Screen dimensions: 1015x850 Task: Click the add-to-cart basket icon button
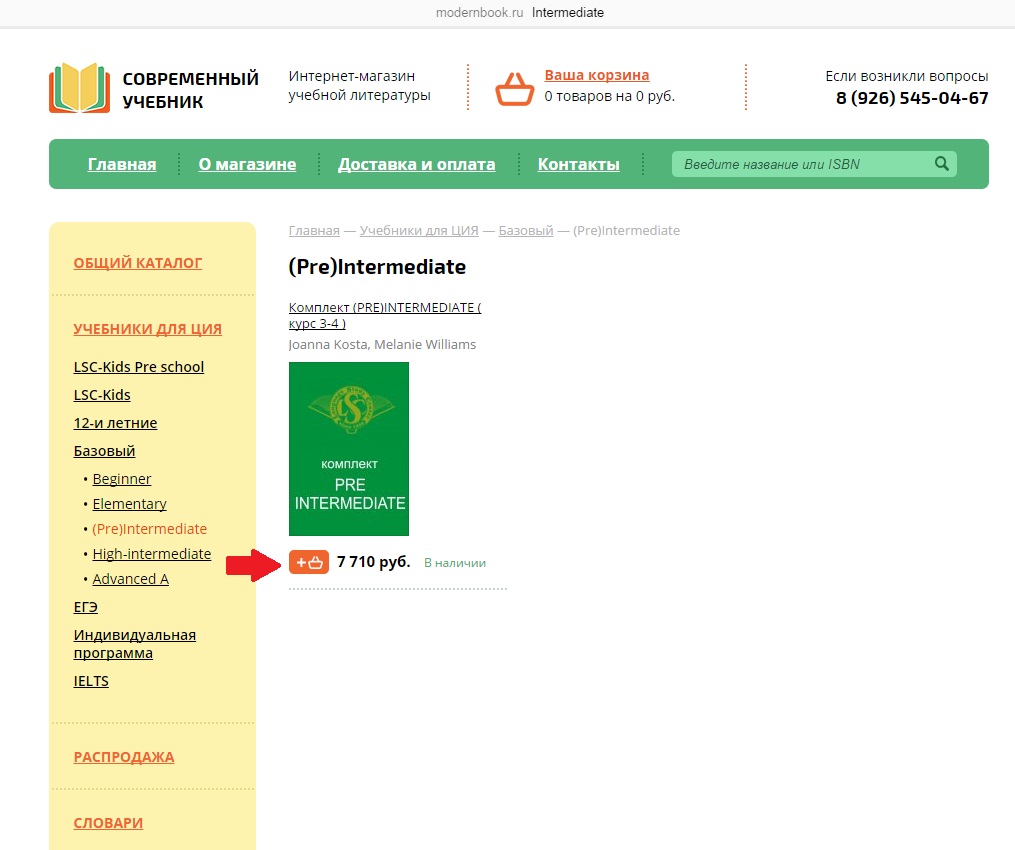308,562
